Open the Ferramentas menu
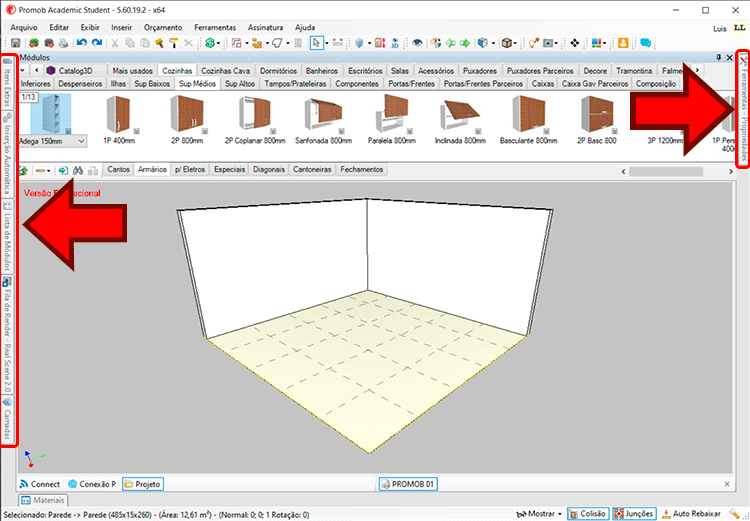Viewport: 750px width, 521px height. click(216, 27)
